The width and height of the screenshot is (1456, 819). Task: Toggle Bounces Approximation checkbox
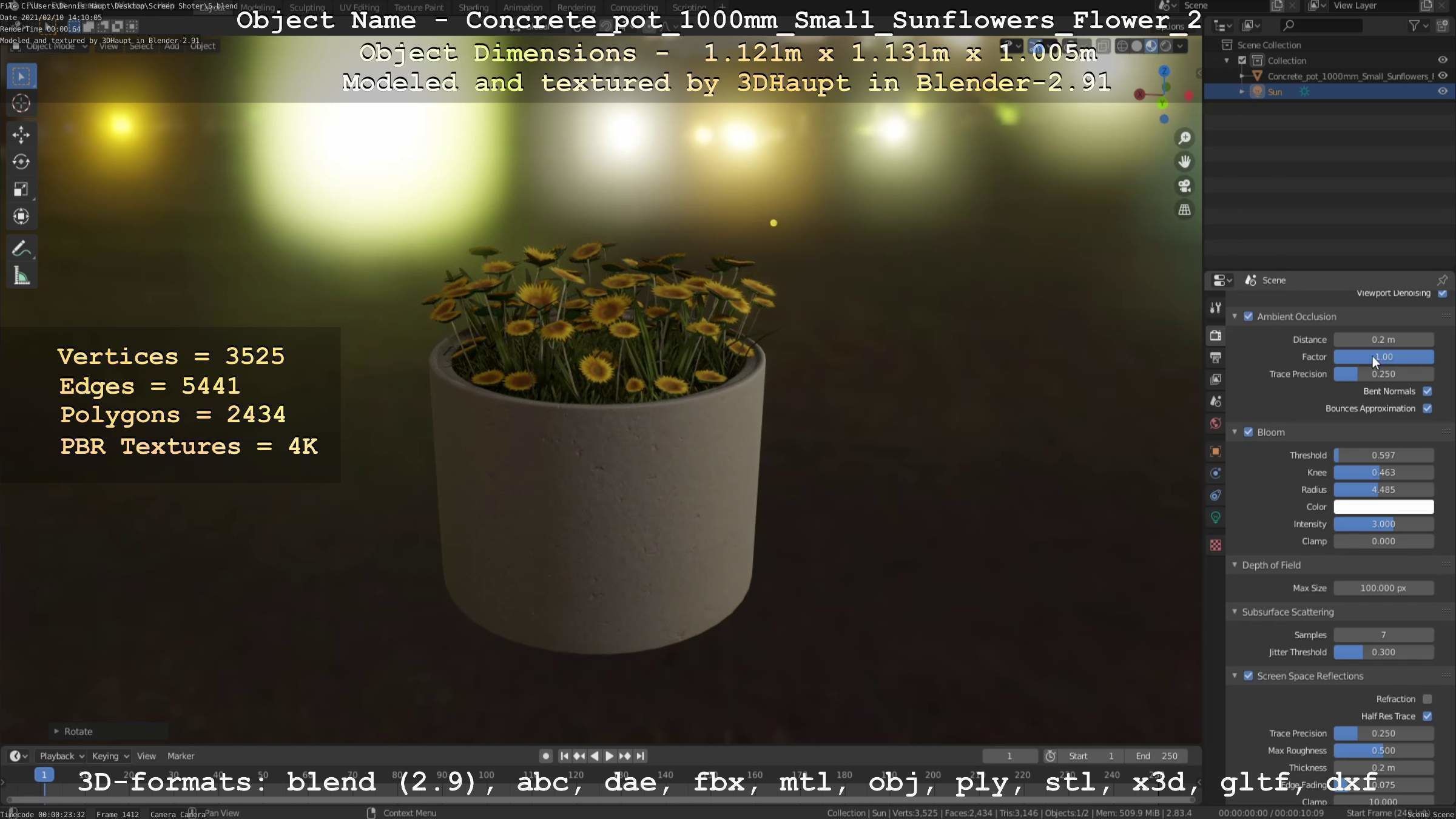pos(1427,408)
